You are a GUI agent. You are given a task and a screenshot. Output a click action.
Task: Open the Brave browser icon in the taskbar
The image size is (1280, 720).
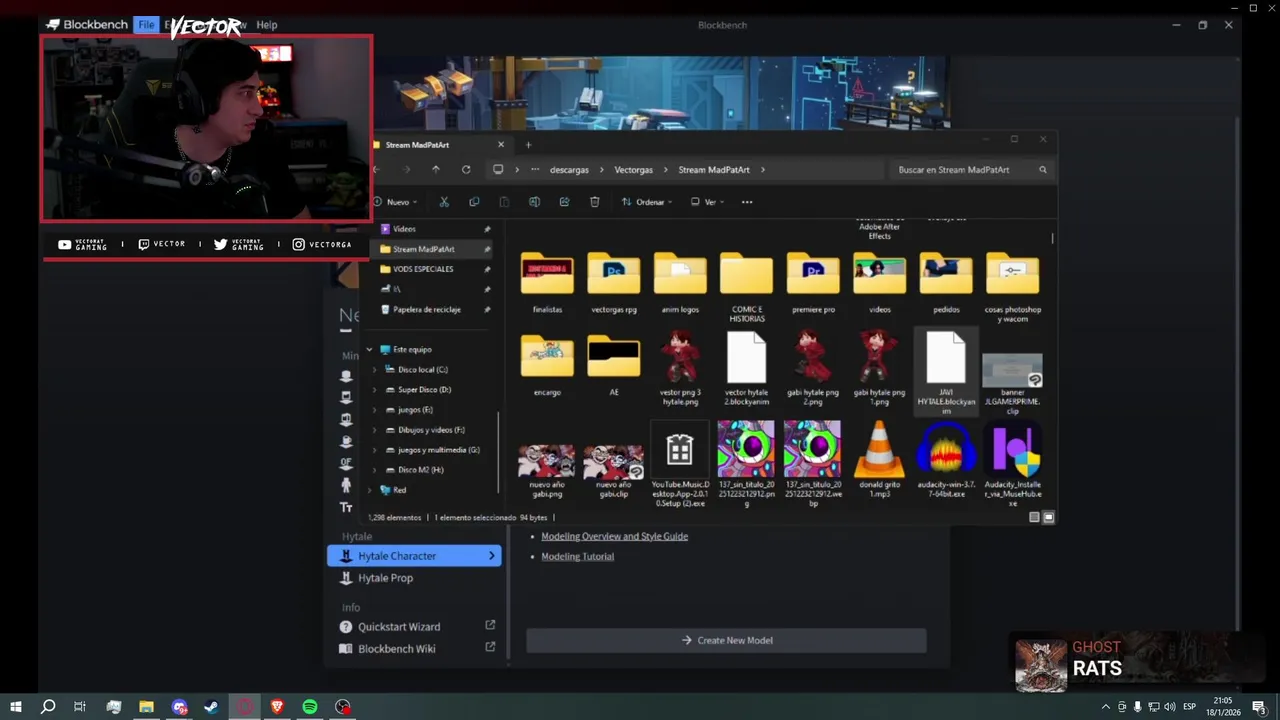click(277, 707)
